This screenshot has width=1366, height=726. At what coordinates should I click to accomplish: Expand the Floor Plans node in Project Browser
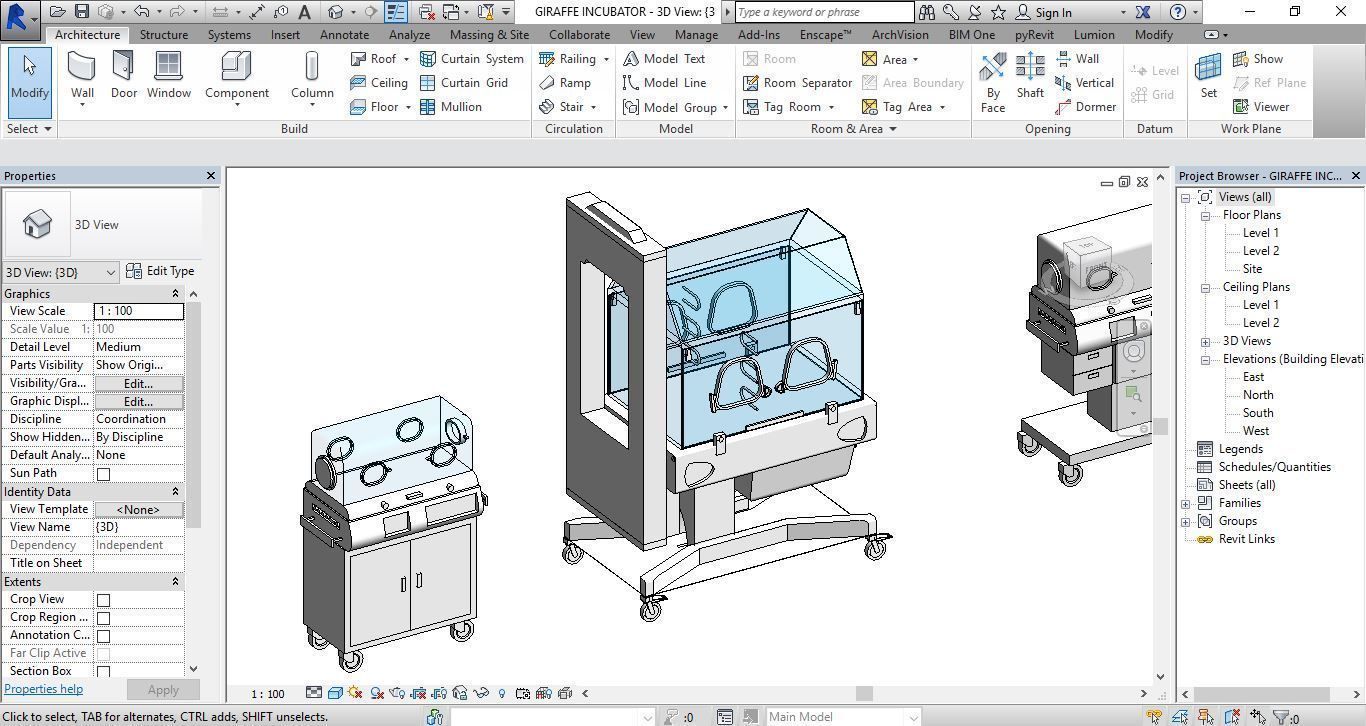pyautogui.click(x=1207, y=214)
